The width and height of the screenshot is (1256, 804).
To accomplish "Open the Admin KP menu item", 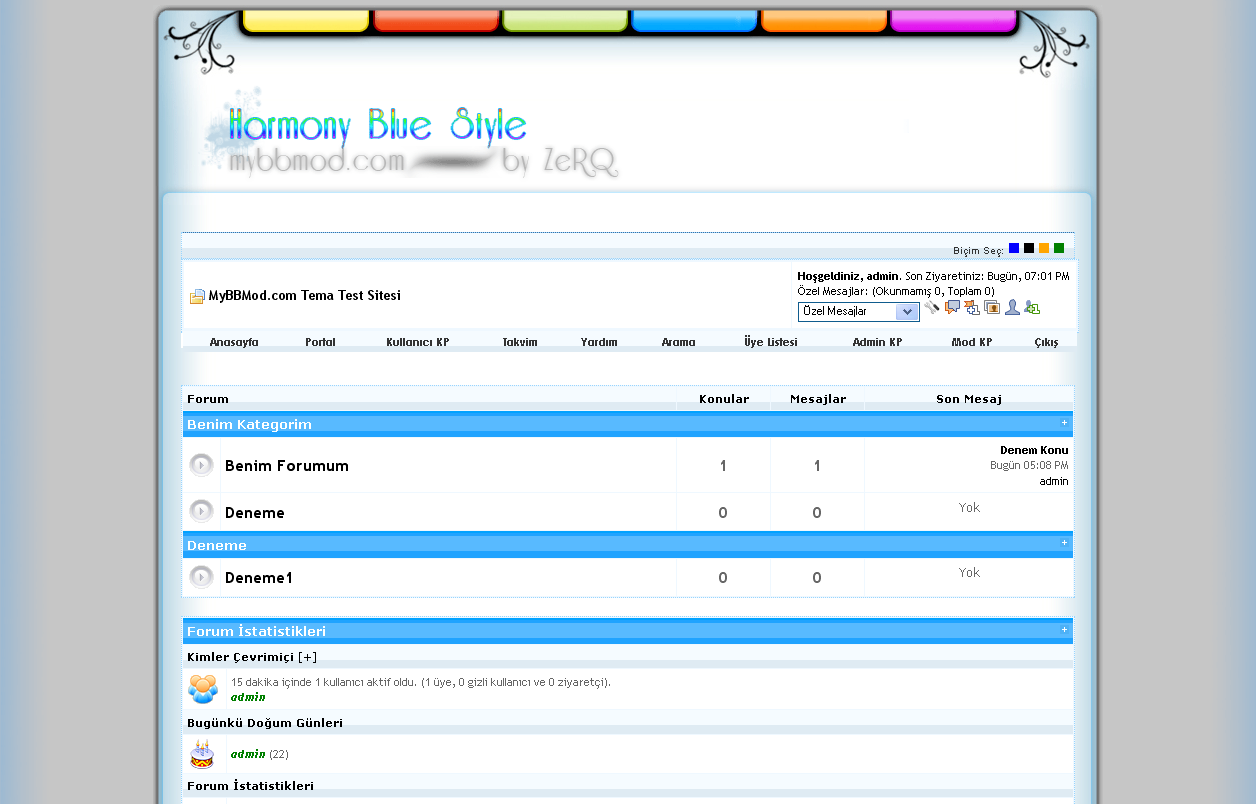I will 877,342.
